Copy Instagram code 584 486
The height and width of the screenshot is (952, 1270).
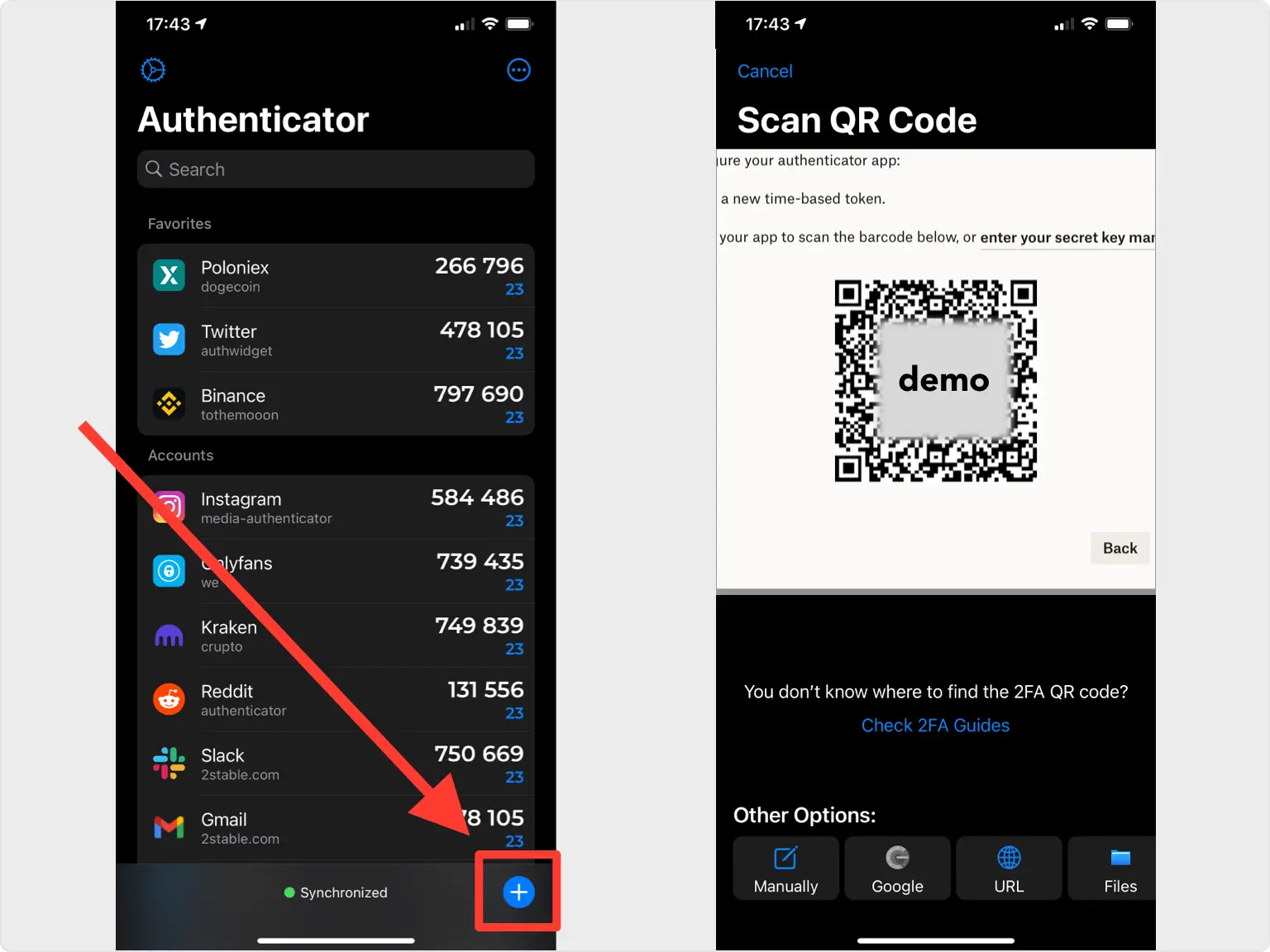[x=477, y=497]
